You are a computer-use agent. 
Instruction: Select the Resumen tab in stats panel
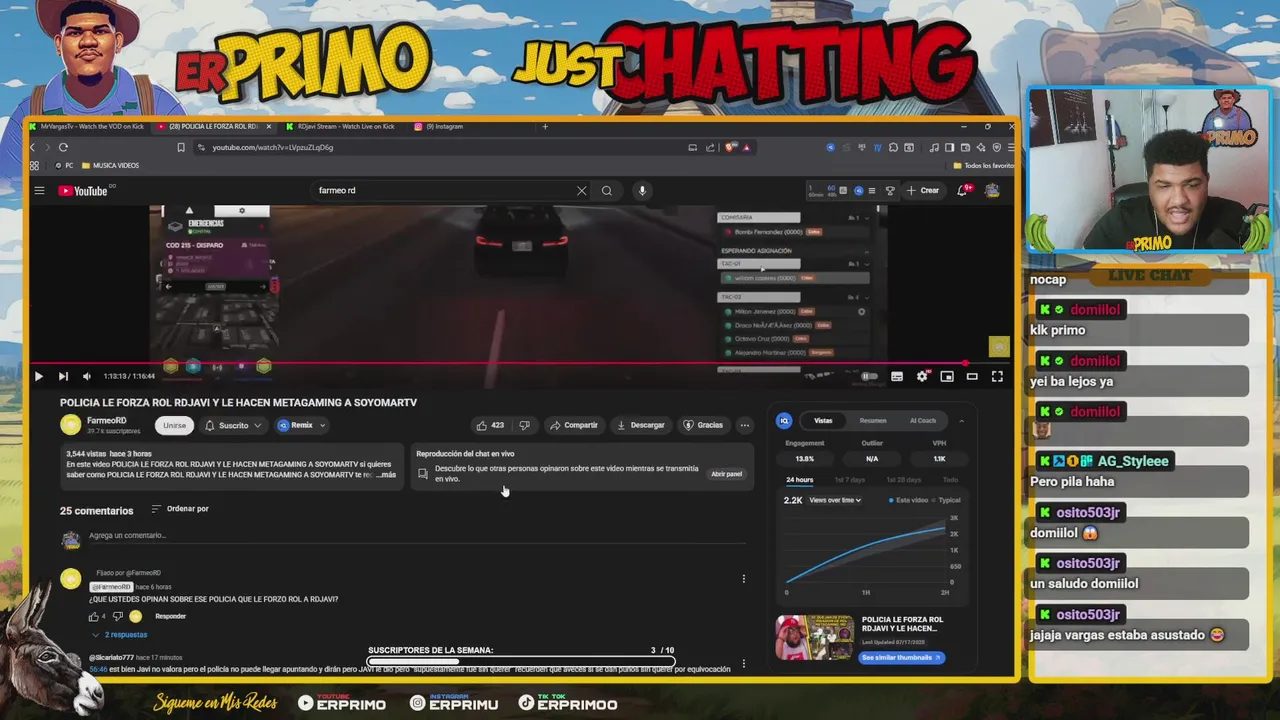click(x=873, y=421)
